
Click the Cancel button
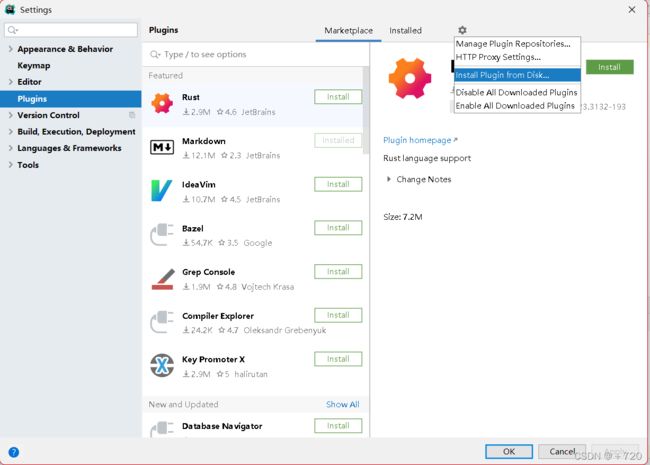click(562, 452)
